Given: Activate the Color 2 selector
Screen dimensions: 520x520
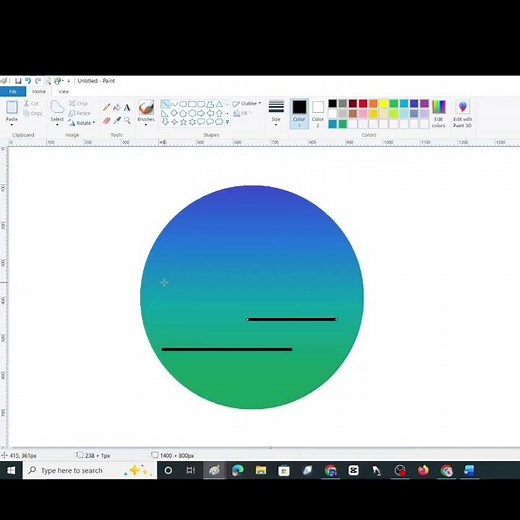Looking at the screenshot, I should (x=318, y=114).
